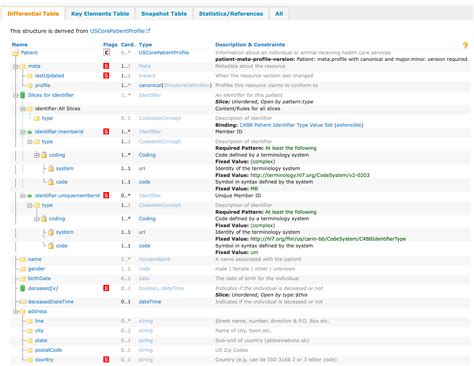Open the dateTime type link for deceasedDateTime
474x366 pixels.
point(150,302)
